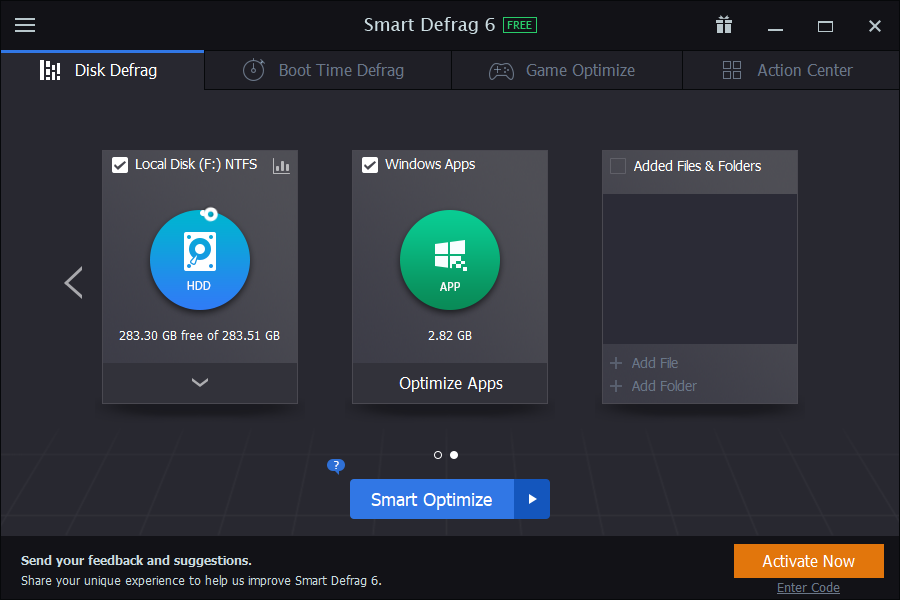Open the Enter Code link
The height and width of the screenshot is (600, 900).
point(808,587)
